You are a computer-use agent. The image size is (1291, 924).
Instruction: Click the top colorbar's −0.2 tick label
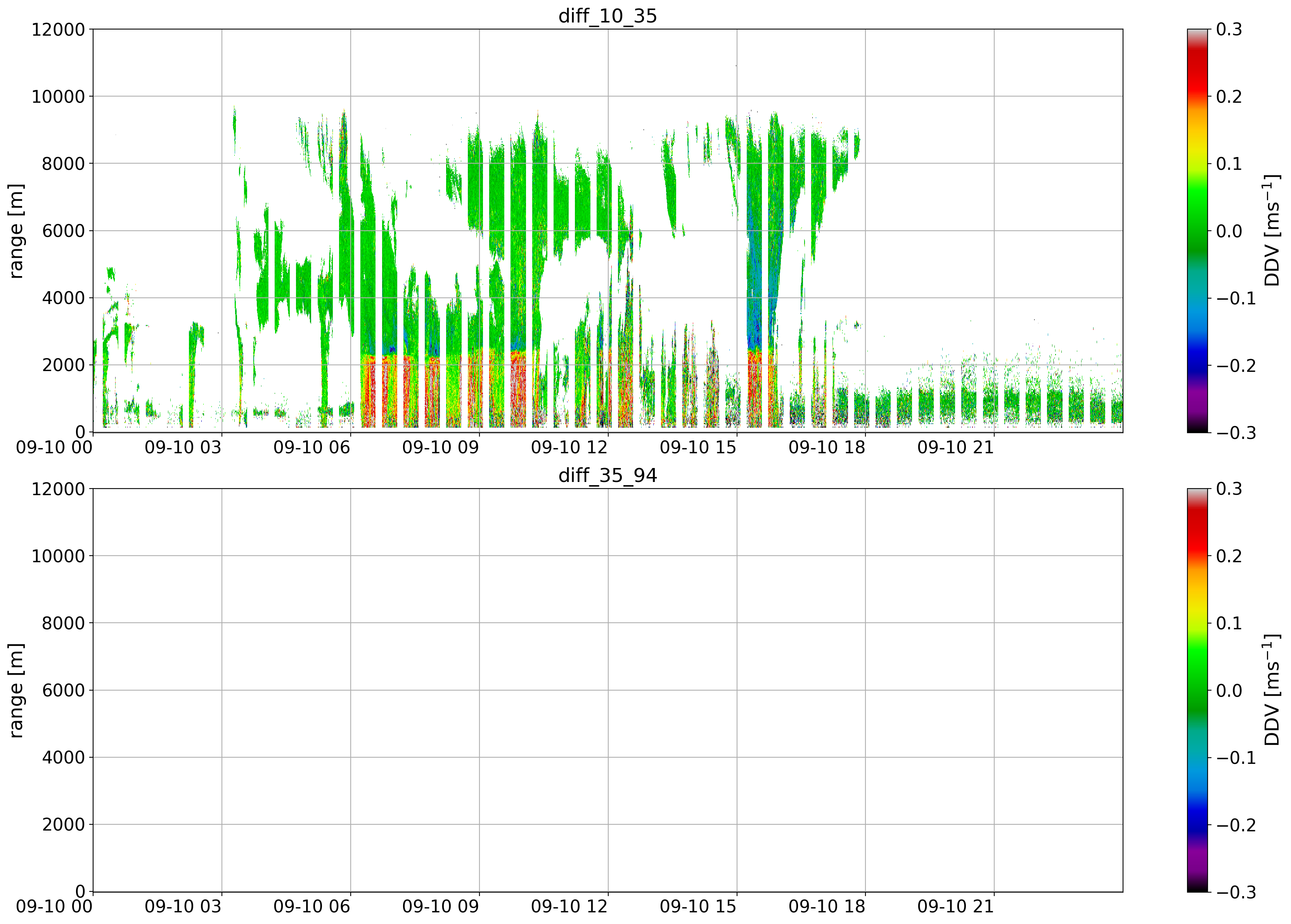1236,366
